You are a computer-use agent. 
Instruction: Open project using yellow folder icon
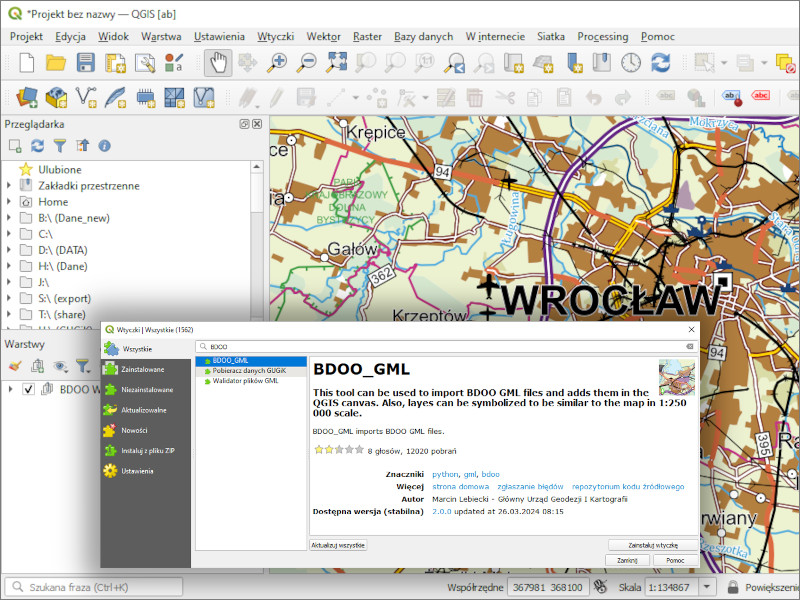click(x=56, y=63)
